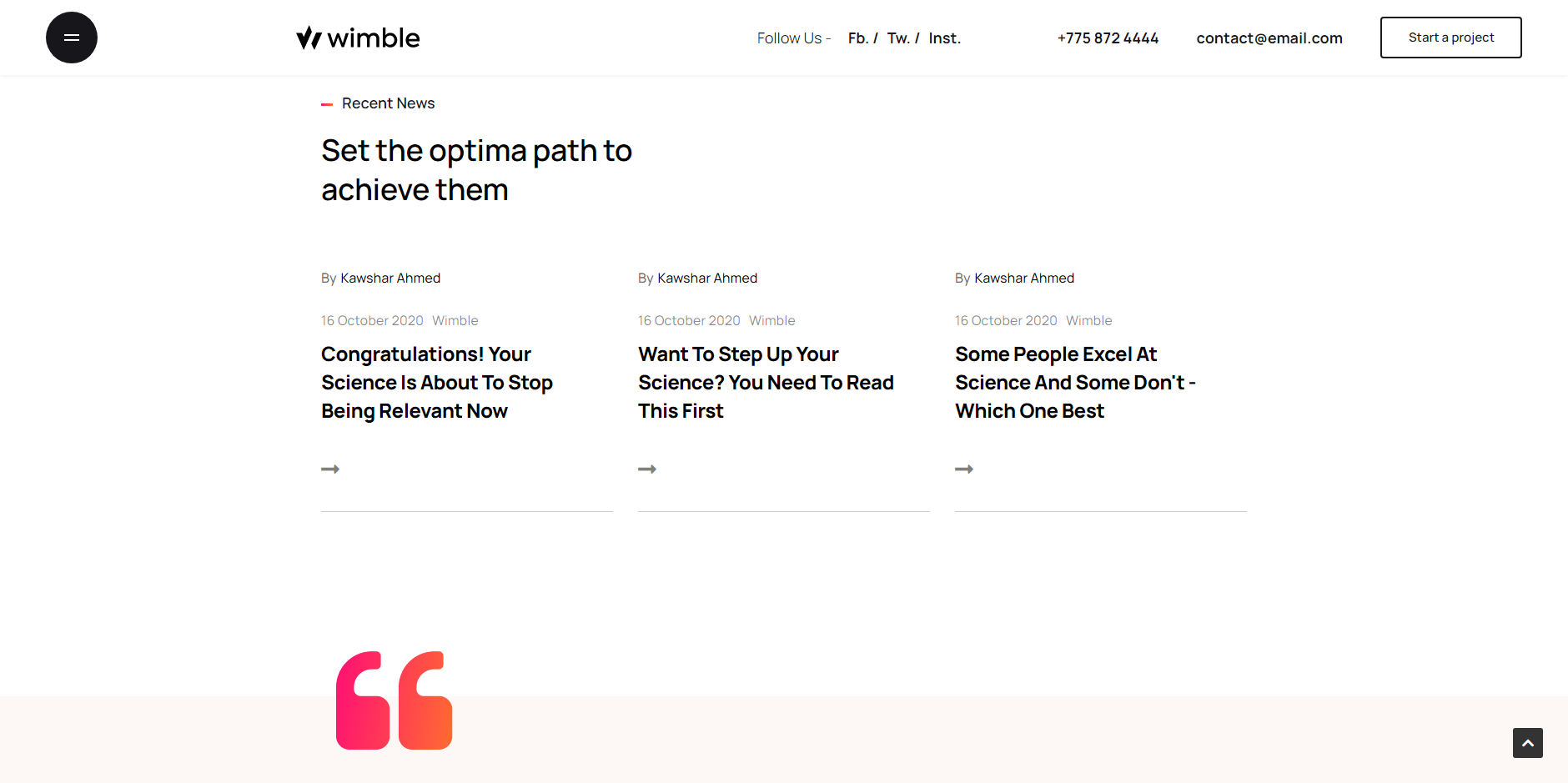The image size is (1568, 783).
Task: Click the phone number +775 872 4444
Action: pos(1108,38)
